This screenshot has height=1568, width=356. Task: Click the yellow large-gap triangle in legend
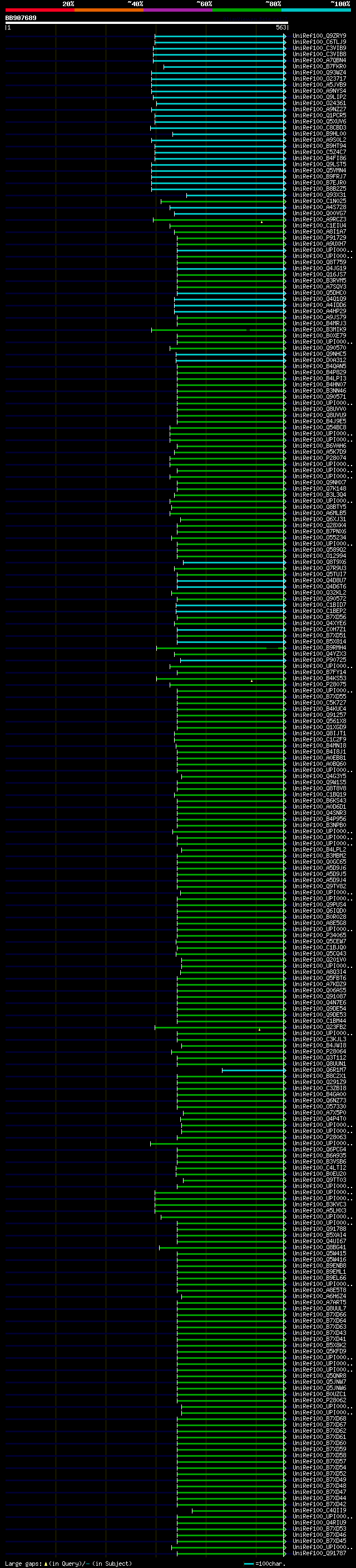[x=46, y=1563]
